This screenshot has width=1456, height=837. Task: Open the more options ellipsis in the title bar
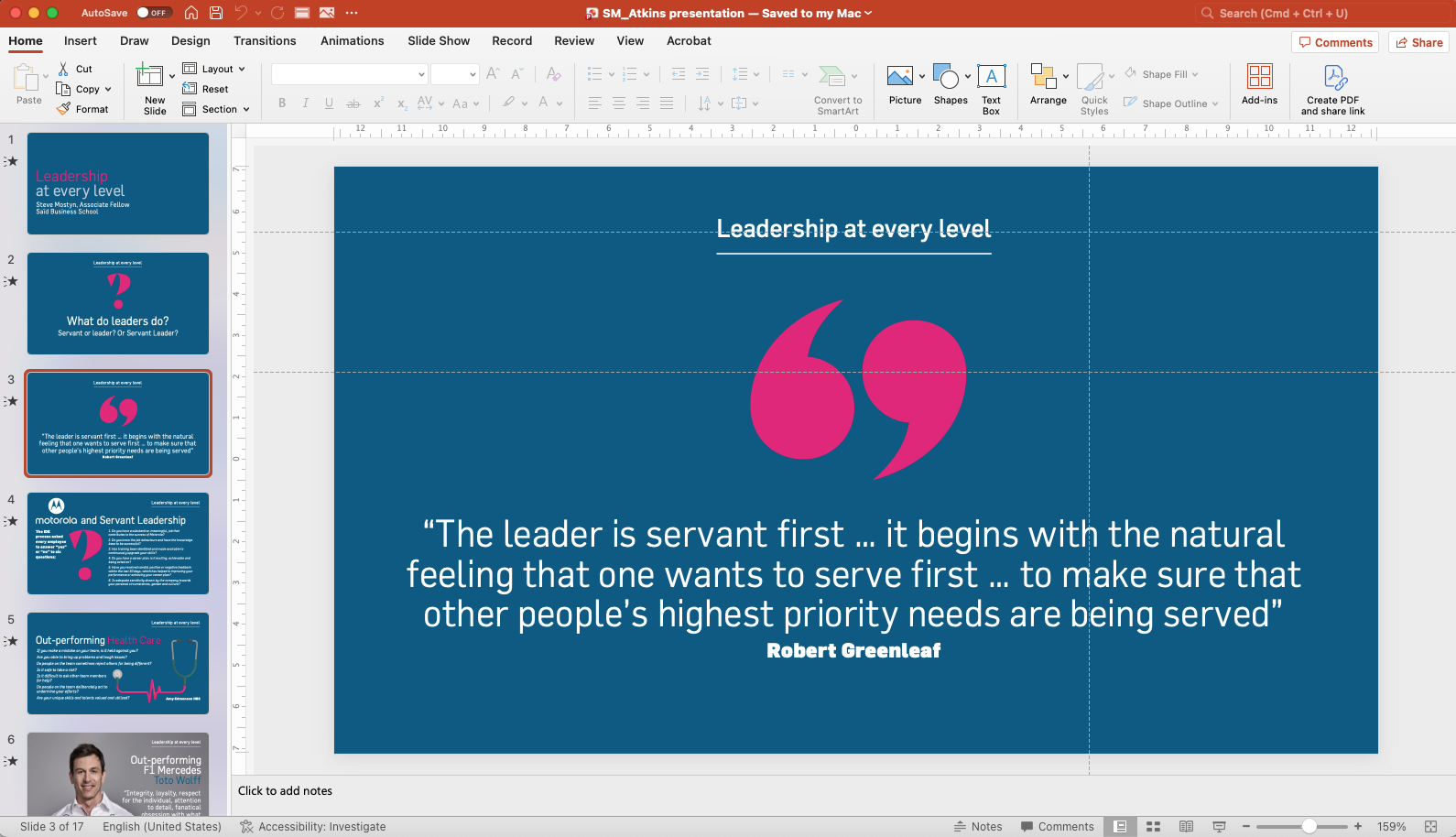tap(352, 13)
